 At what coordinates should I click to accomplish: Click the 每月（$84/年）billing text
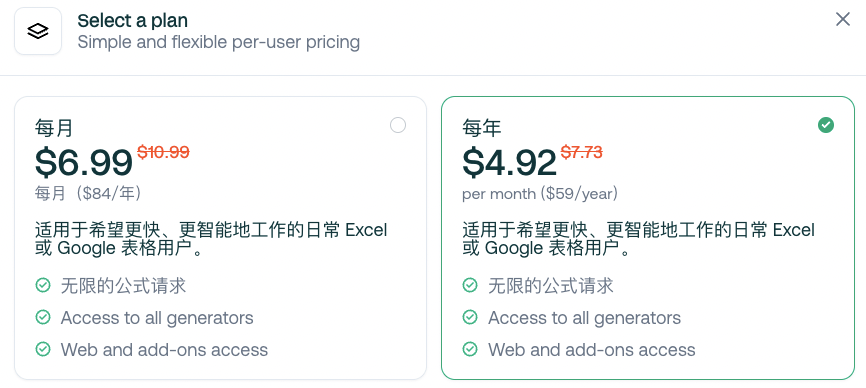pyautogui.click(x=88, y=193)
